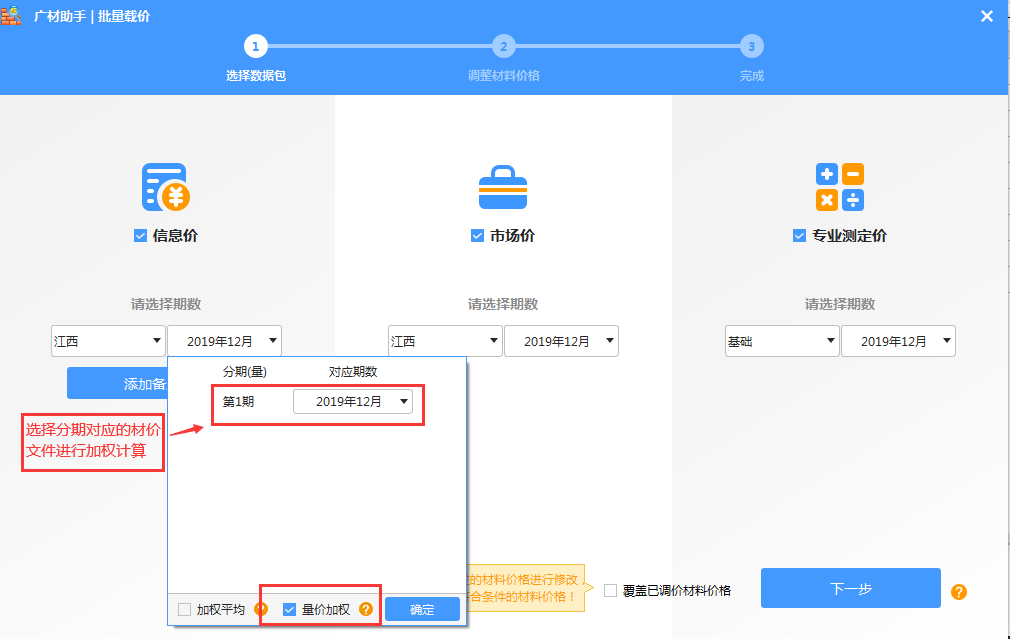This screenshot has height=639, width=1010.
Task: Click the 确定 button
Action: pos(422,609)
